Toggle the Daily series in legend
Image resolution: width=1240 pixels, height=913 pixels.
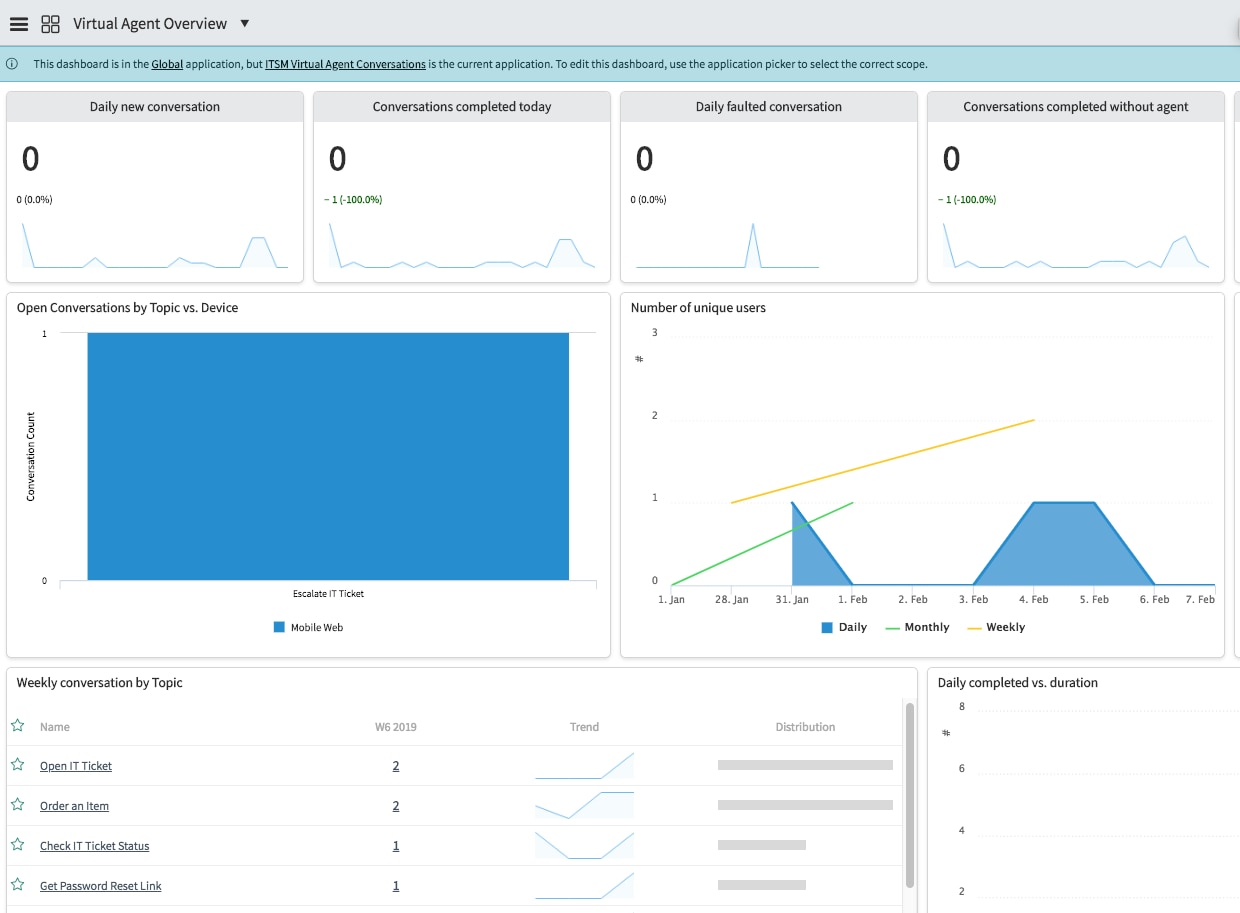pos(844,628)
